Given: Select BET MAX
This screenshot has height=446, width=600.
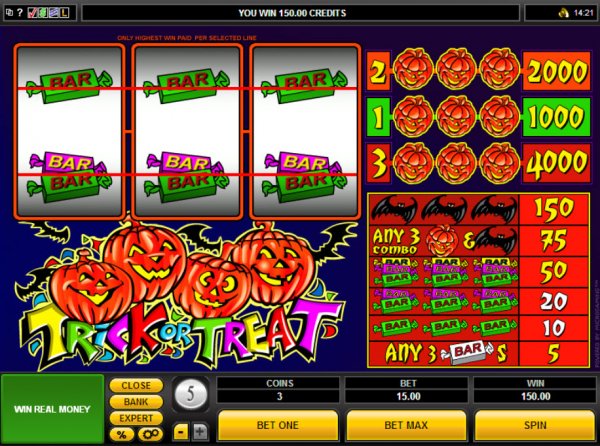Looking at the screenshot, I should 406,425.
